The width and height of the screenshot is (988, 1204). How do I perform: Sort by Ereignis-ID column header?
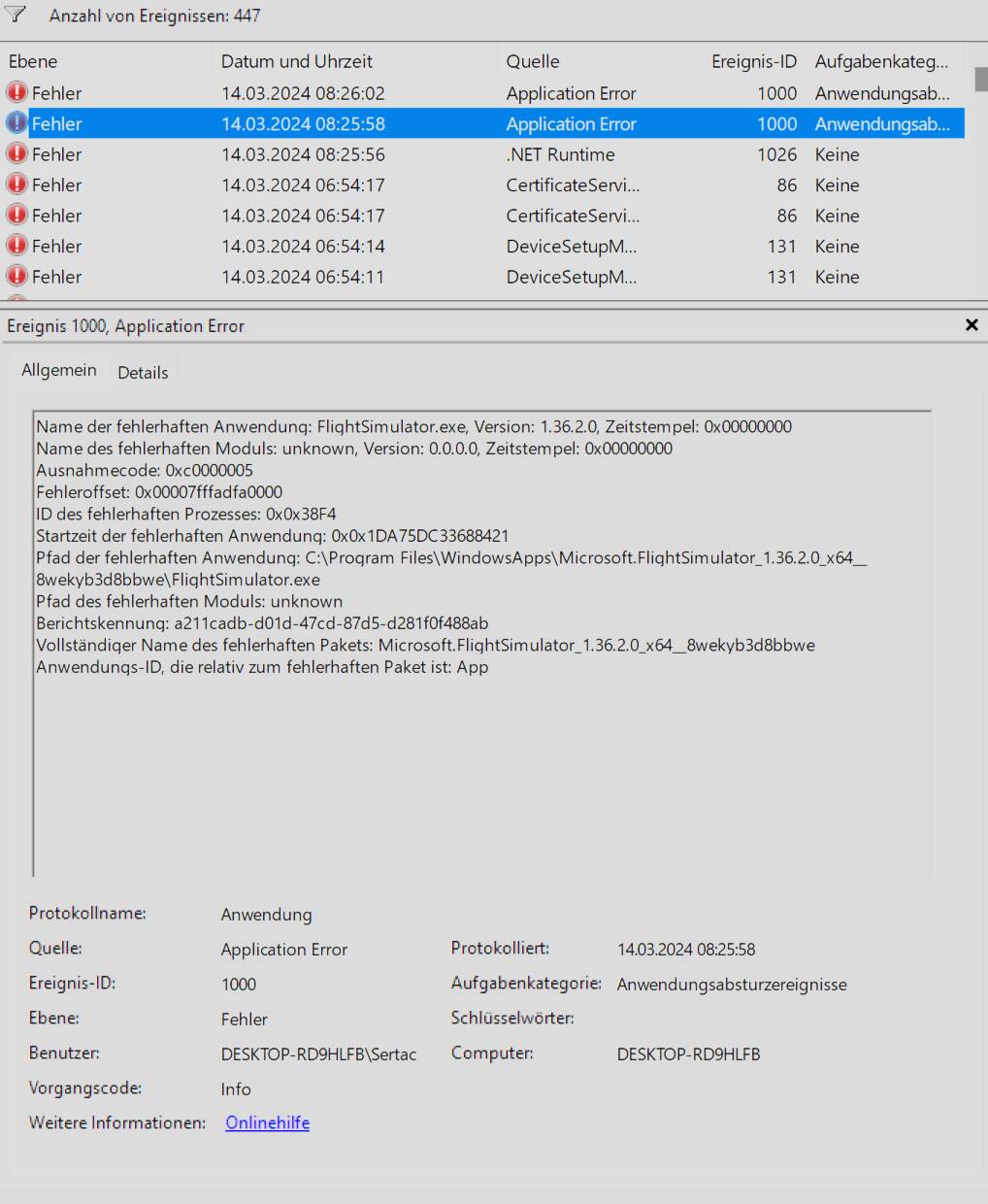(x=753, y=61)
